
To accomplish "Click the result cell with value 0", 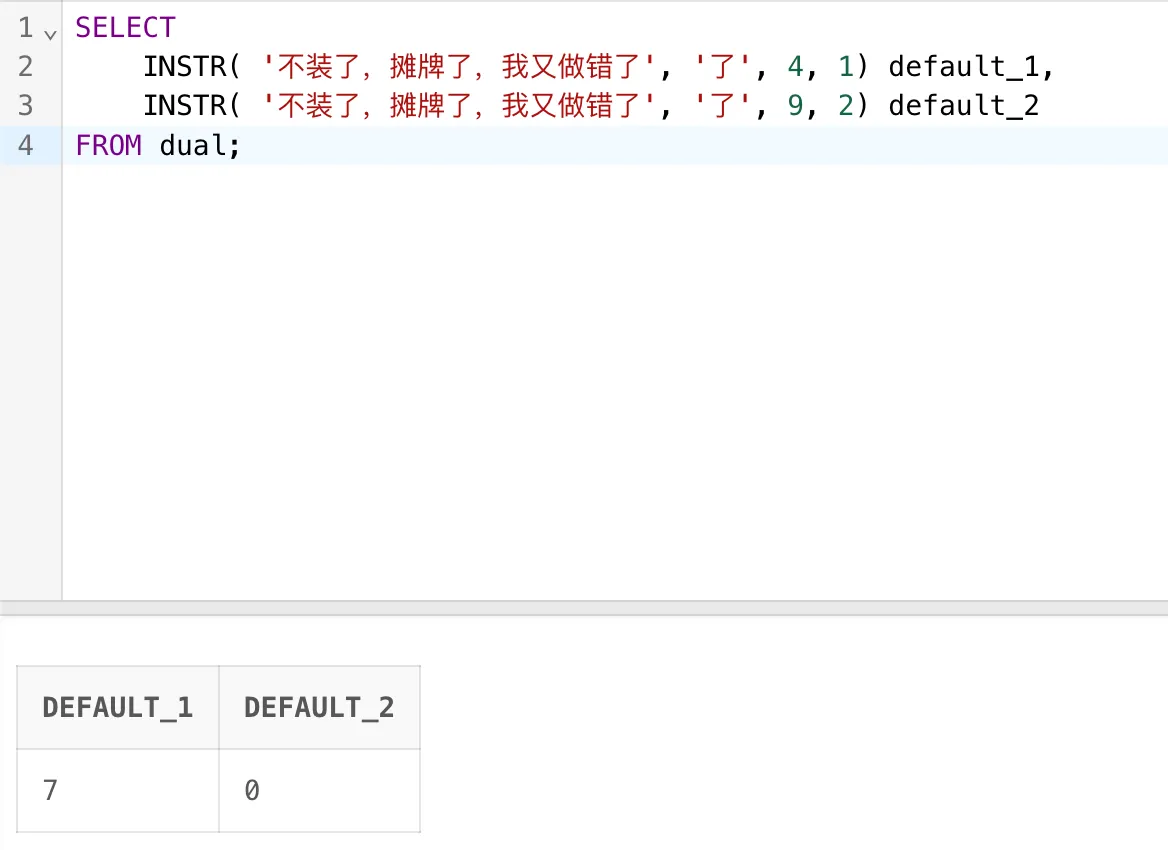I will 320,790.
